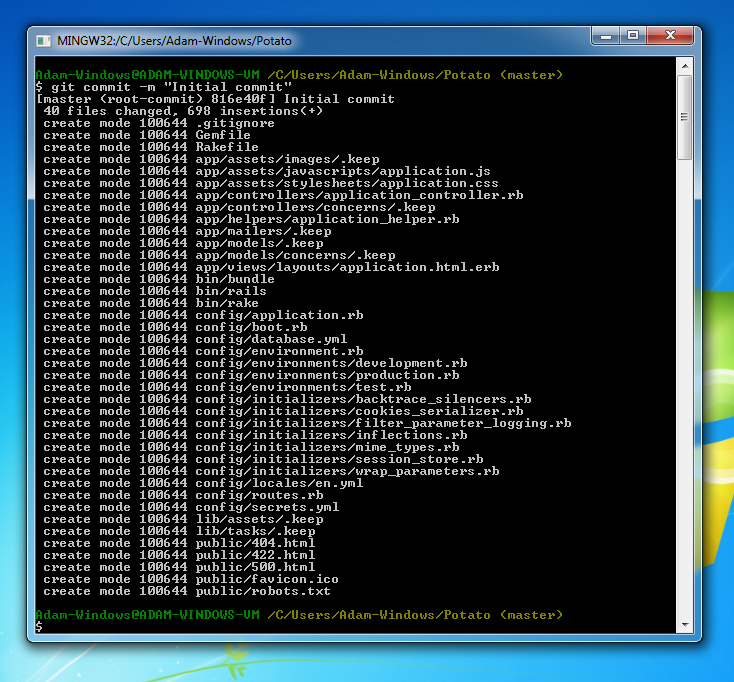The width and height of the screenshot is (734, 682).
Task: Open the MINGW32 console window icon menu
Action: point(43,41)
